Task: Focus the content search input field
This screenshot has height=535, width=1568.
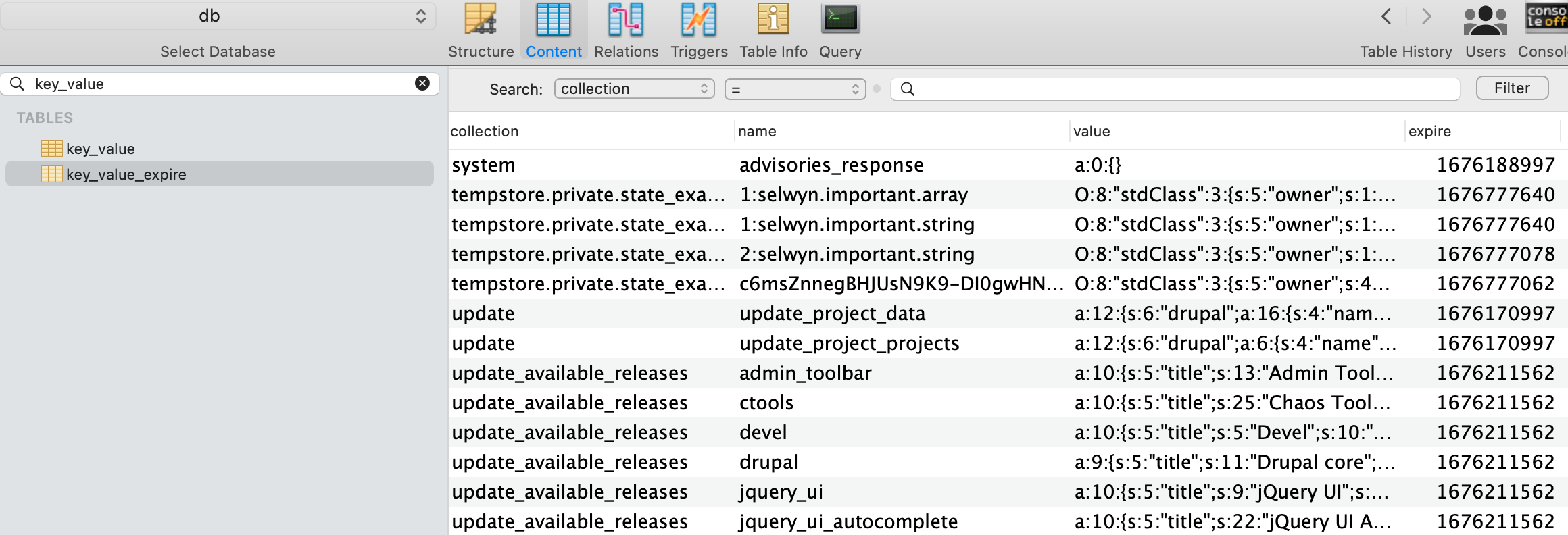Action: (x=1175, y=89)
